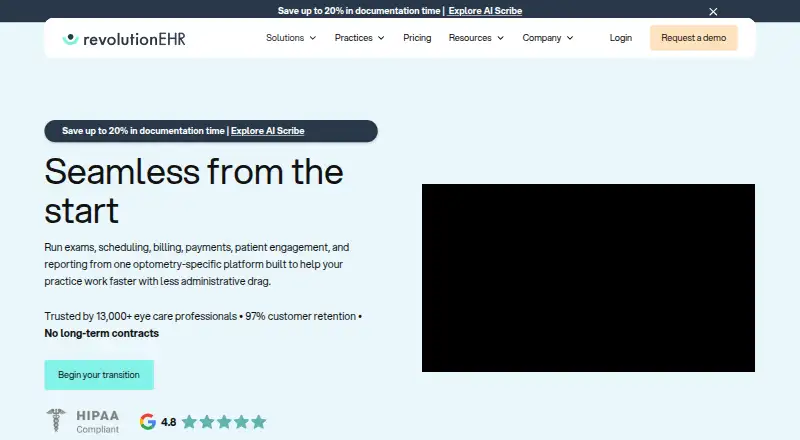Click the Request a demo button
This screenshot has height=440, width=800.
click(693, 38)
